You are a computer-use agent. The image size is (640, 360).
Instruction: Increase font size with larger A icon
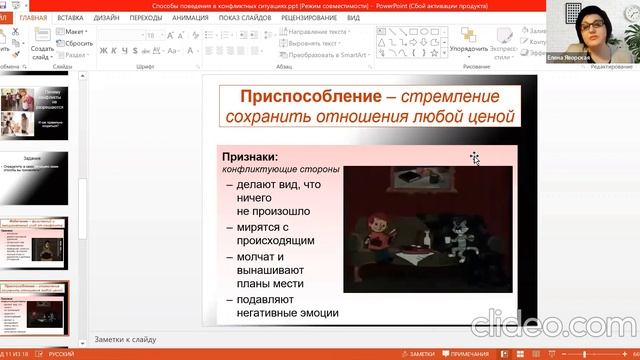coord(170,36)
